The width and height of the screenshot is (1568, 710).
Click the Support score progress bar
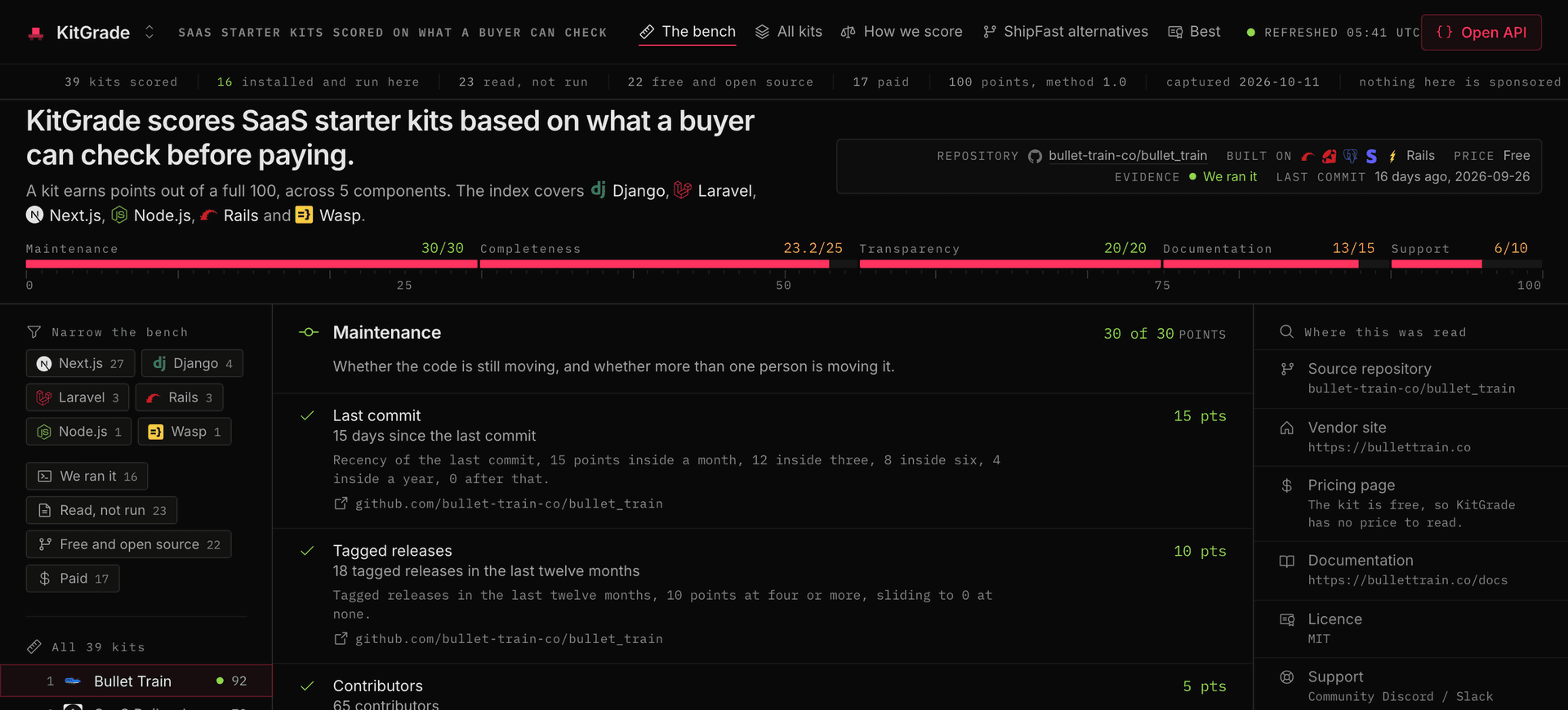pyautogui.click(x=1467, y=264)
